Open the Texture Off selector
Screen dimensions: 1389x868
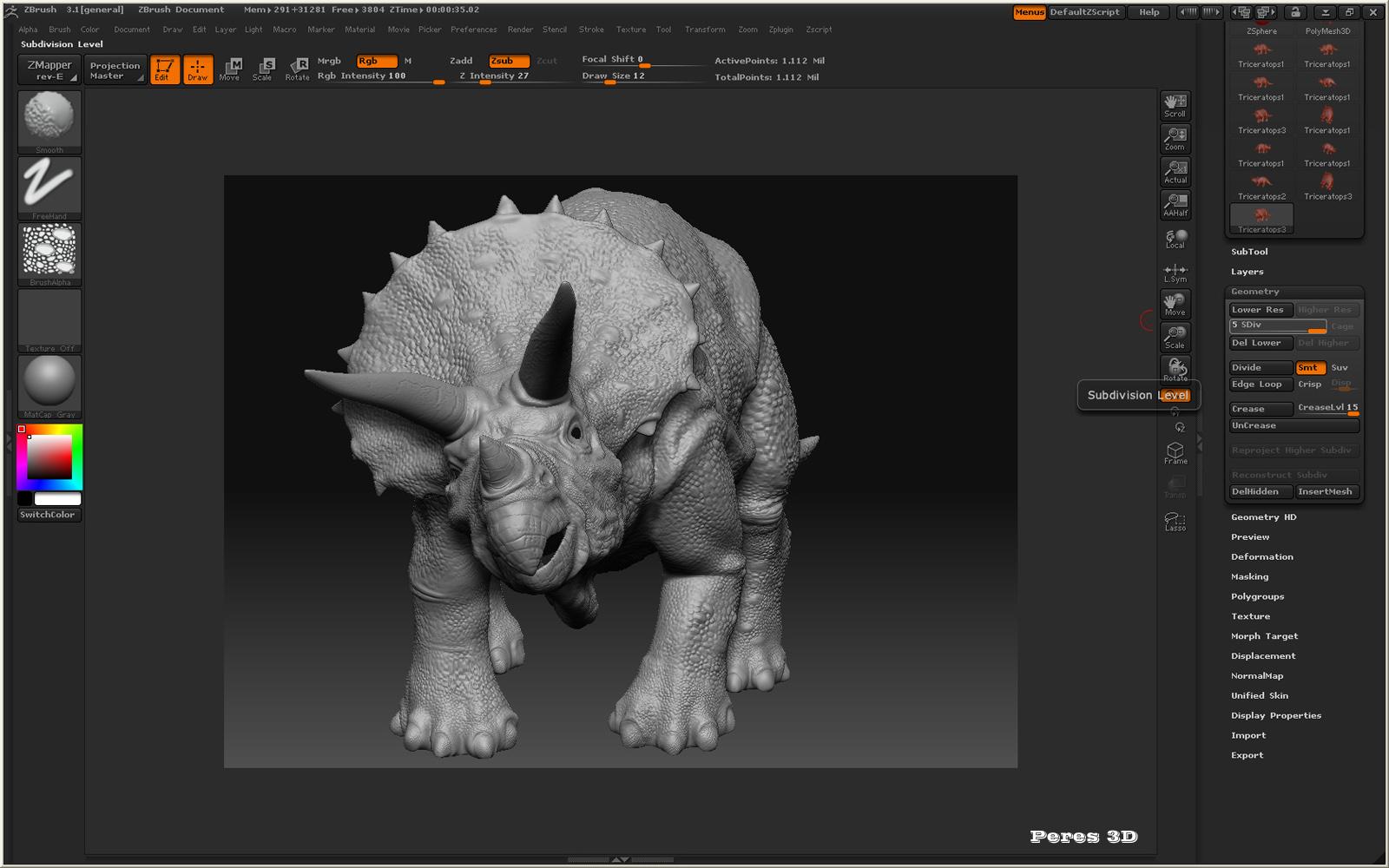pyautogui.click(x=49, y=320)
